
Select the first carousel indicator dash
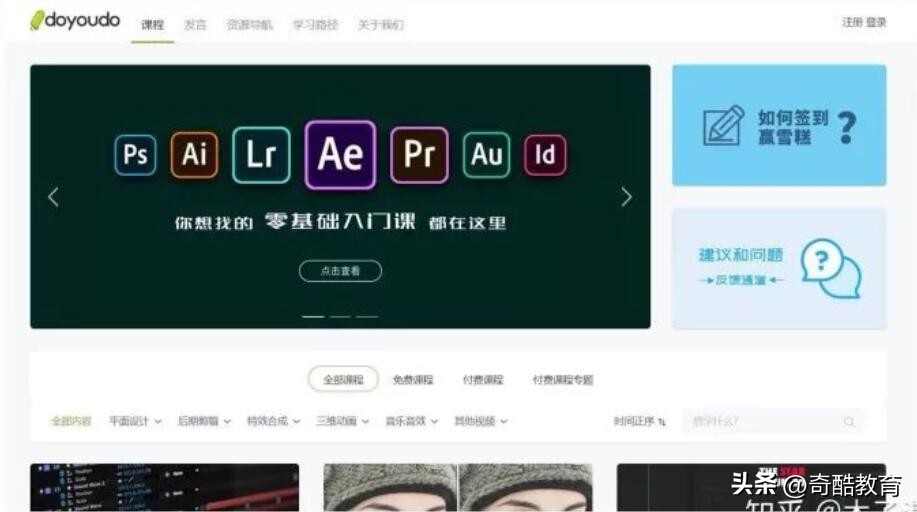tap(313, 317)
